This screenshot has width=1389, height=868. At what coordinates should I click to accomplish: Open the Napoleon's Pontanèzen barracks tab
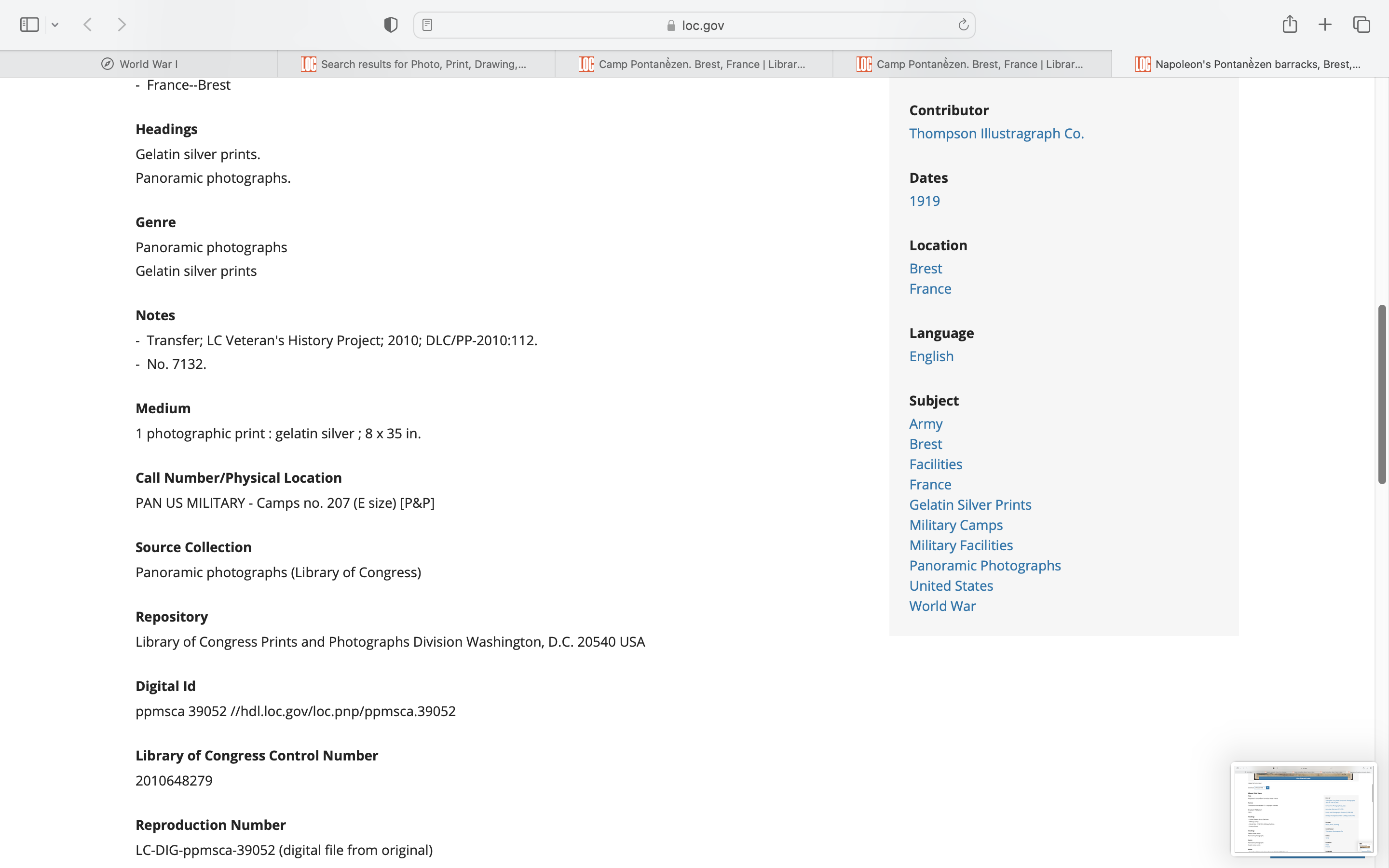tap(1250, 64)
